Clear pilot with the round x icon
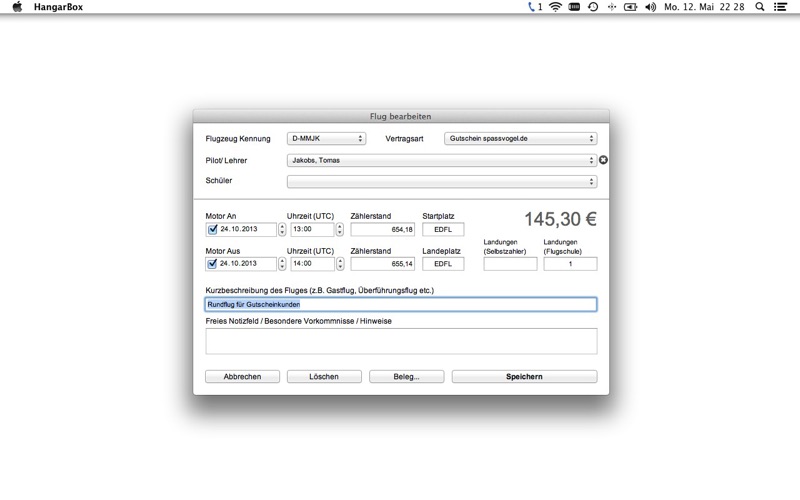 click(603, 160)
